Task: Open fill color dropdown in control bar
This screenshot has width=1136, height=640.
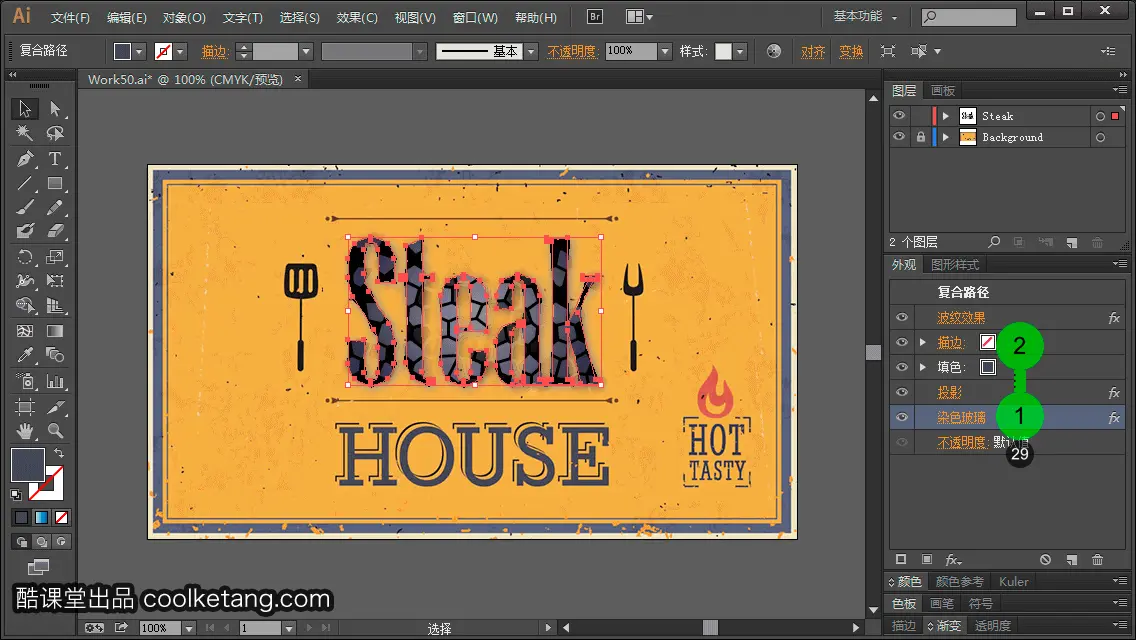Action: click(139, 51)
